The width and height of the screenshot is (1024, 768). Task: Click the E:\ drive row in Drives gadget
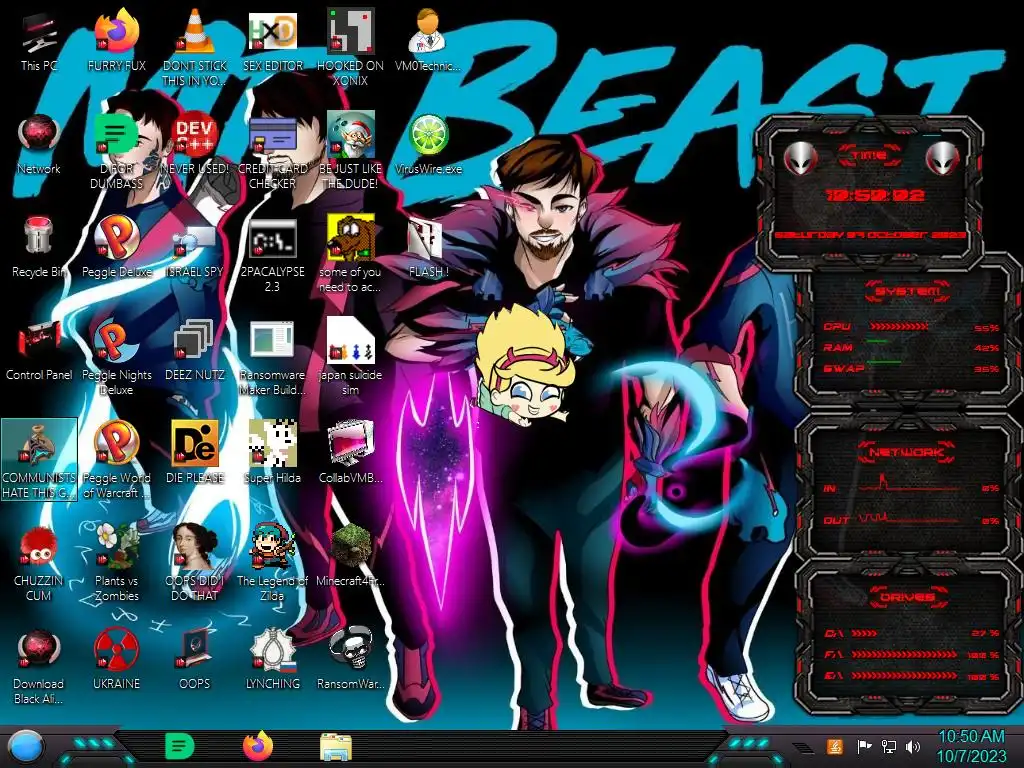pyautogui.click(x=912, y=676)
